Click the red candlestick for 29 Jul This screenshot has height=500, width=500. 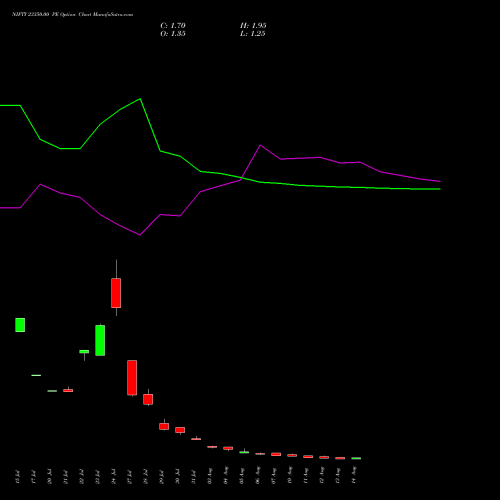(164, 426)
